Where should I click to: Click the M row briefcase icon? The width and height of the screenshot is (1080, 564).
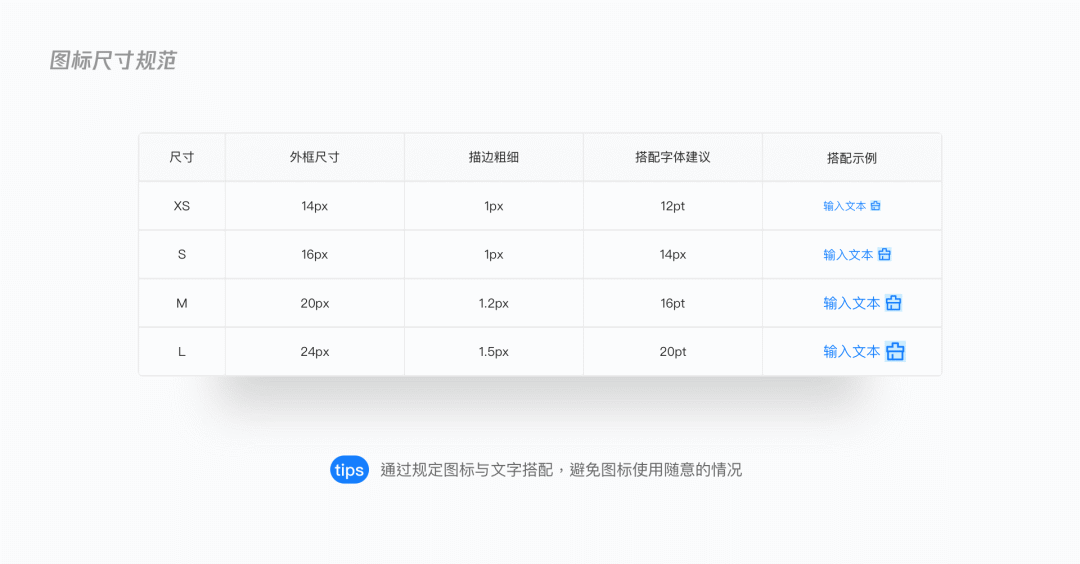(893, 303)
